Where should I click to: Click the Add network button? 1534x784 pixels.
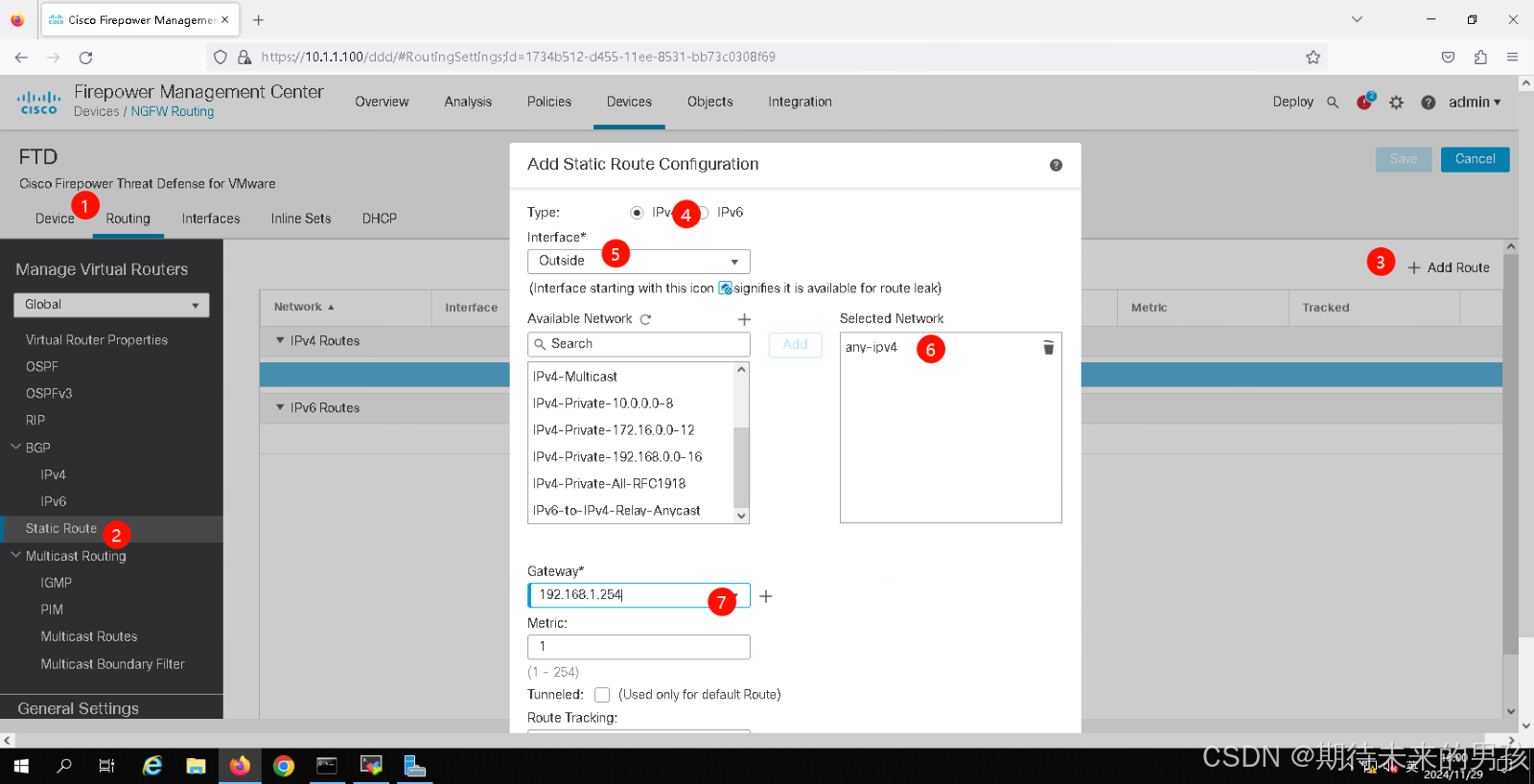(x=795, y=345)
